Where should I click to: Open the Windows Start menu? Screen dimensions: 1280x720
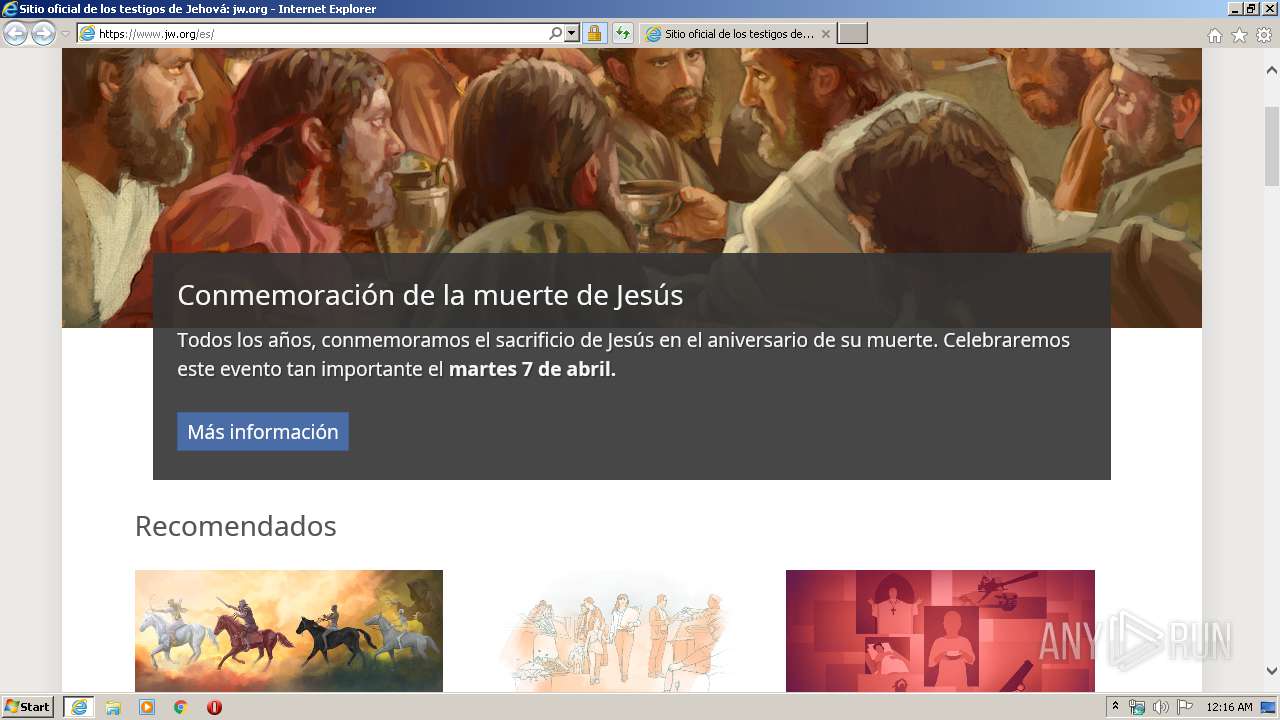coord(27,707)
